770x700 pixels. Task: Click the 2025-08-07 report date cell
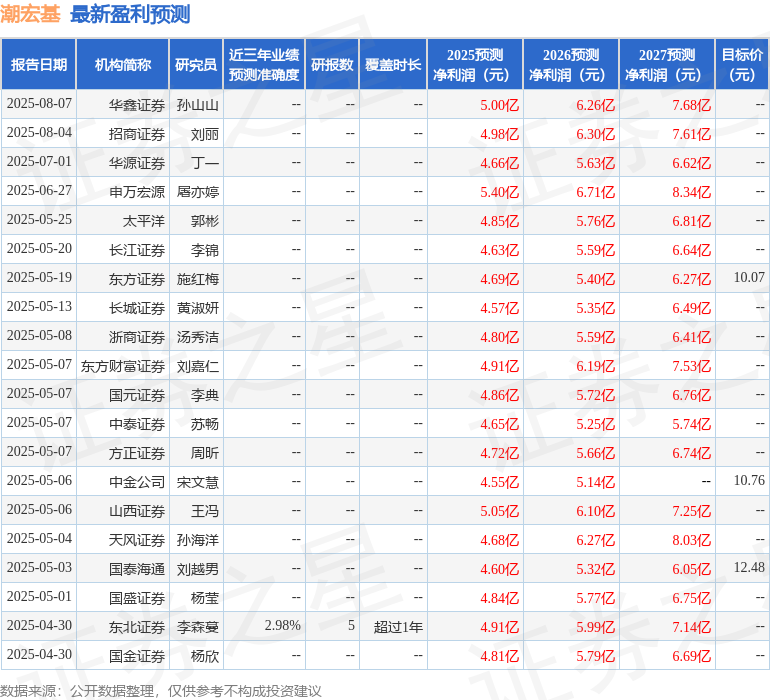coord(39,104)
